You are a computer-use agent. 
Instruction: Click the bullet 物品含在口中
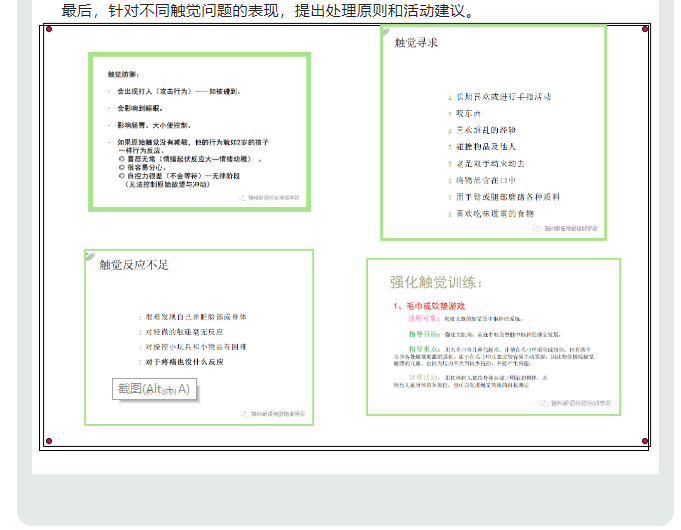484,180
